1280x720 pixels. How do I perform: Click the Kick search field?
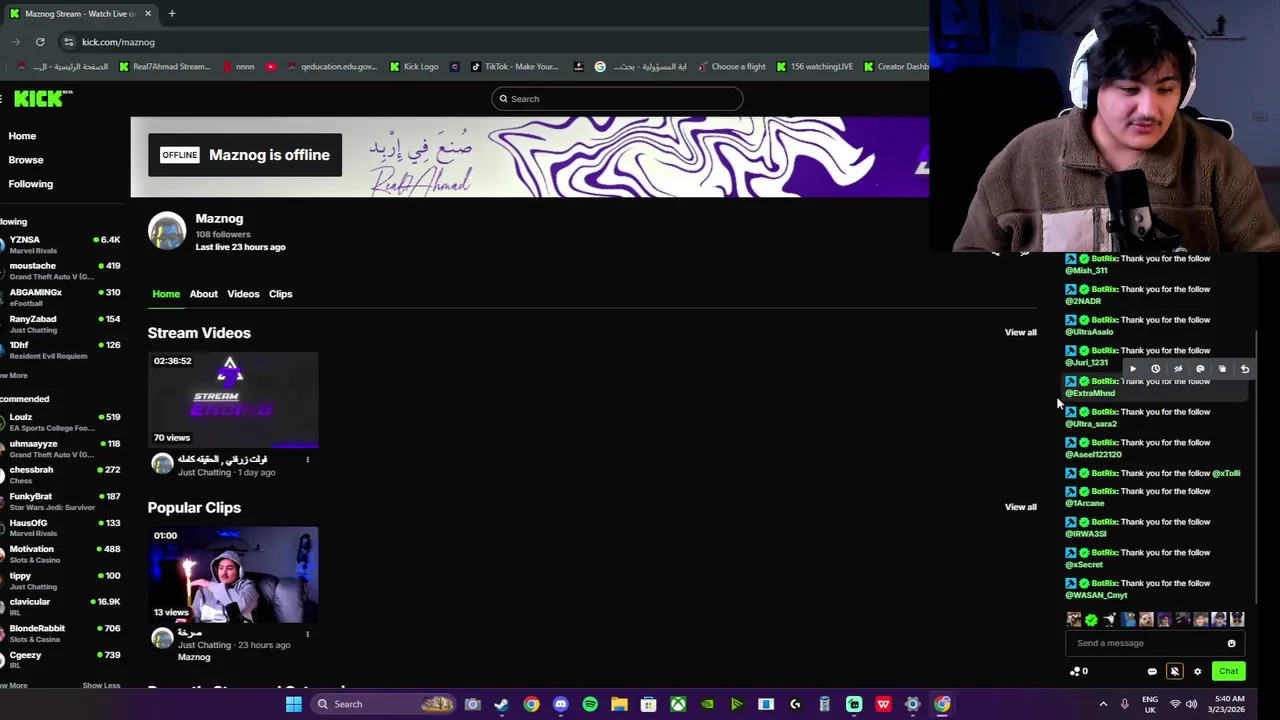pyautogui.click(x=617, y=98)
